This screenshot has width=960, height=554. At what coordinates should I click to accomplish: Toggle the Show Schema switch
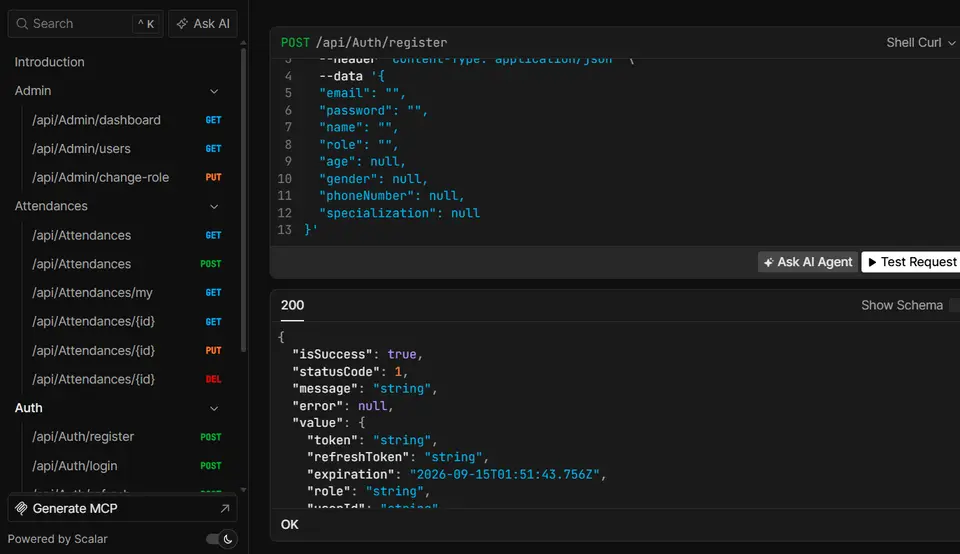pyautogui.click(x=954, y=305)
